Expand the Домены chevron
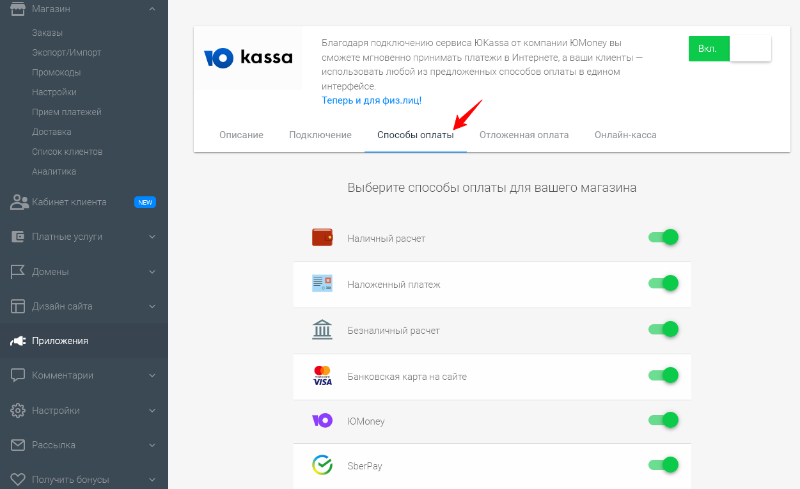The height and width of the screenshot is (489, 800). tap(152, 272)
